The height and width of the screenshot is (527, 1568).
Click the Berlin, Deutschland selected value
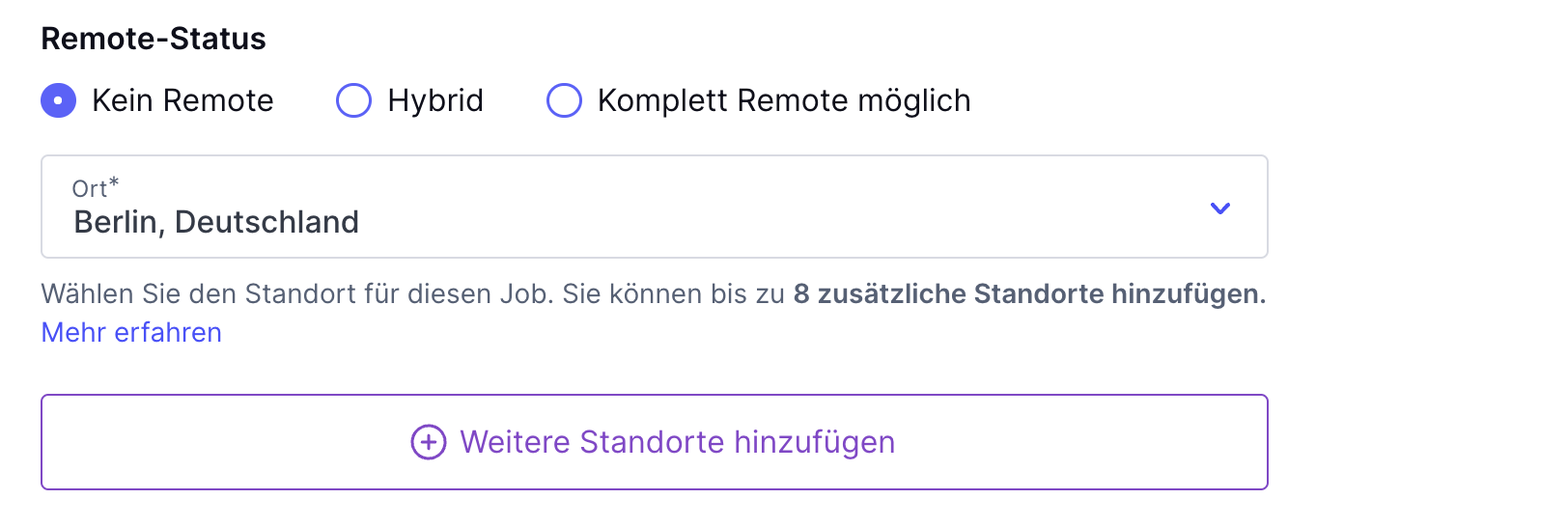tap(216, 222)
